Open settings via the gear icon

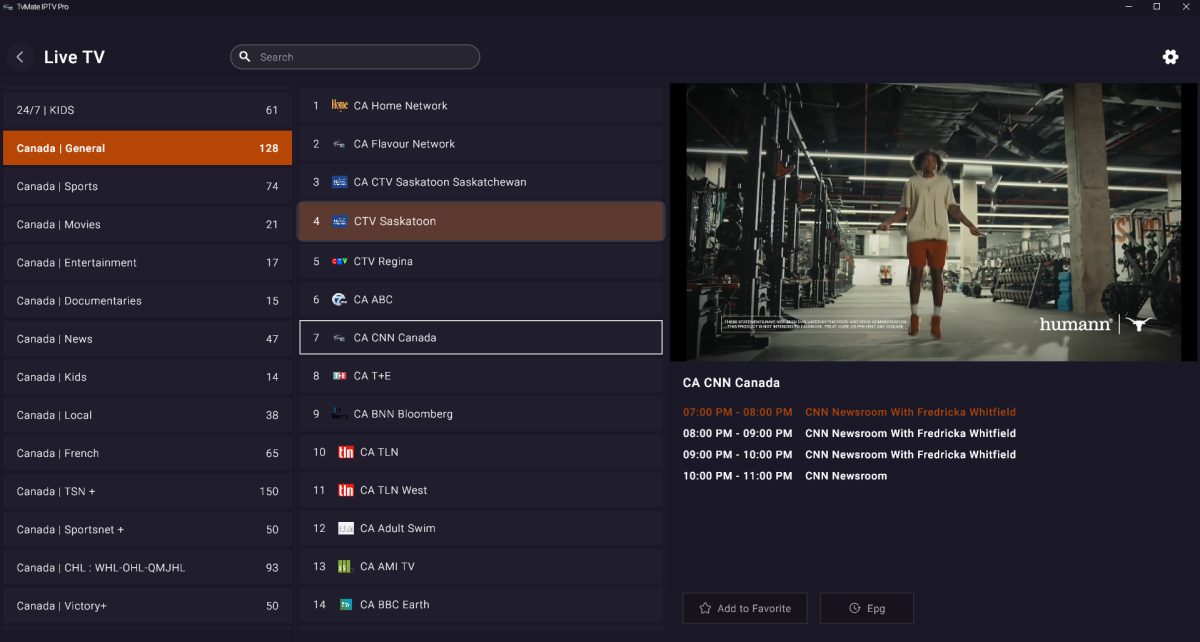(1170, 57)
